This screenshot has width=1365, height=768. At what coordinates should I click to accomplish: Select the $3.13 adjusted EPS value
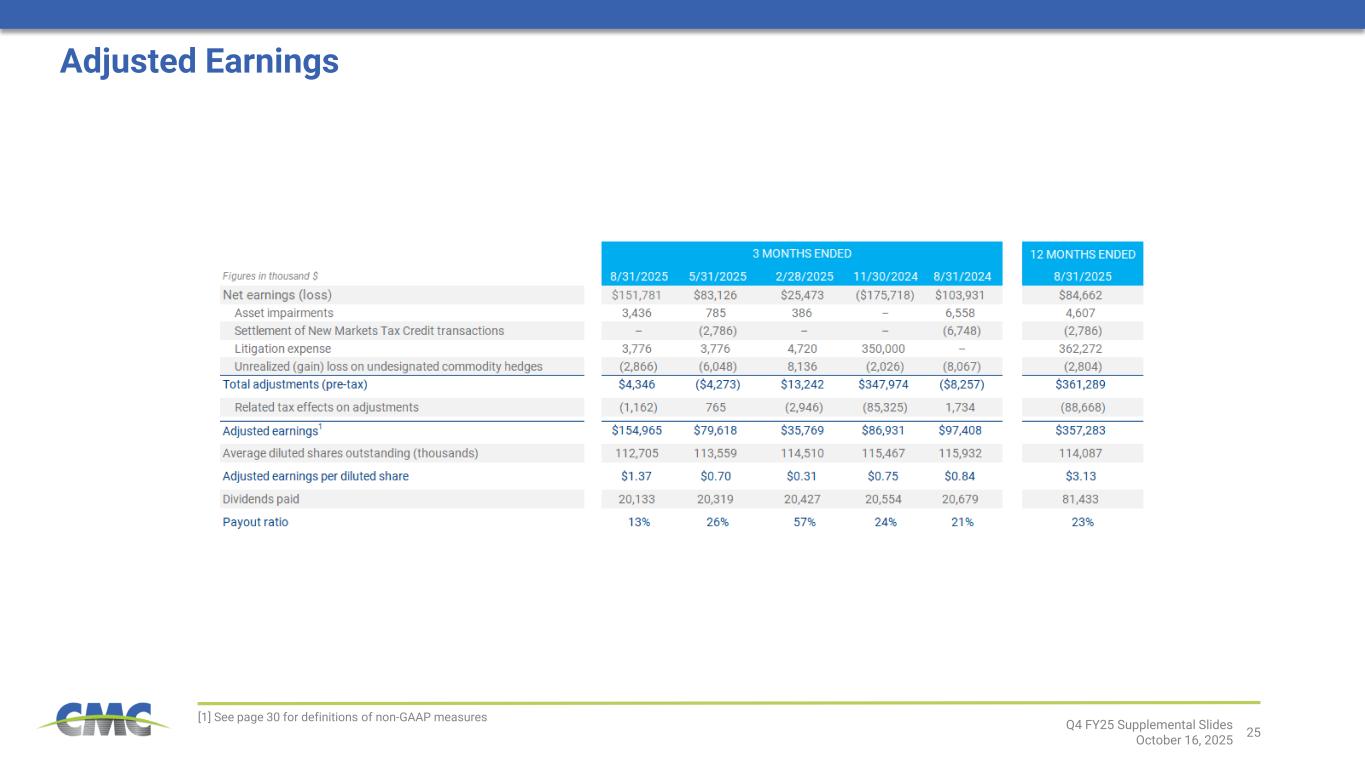click(x=1081, y=476)
